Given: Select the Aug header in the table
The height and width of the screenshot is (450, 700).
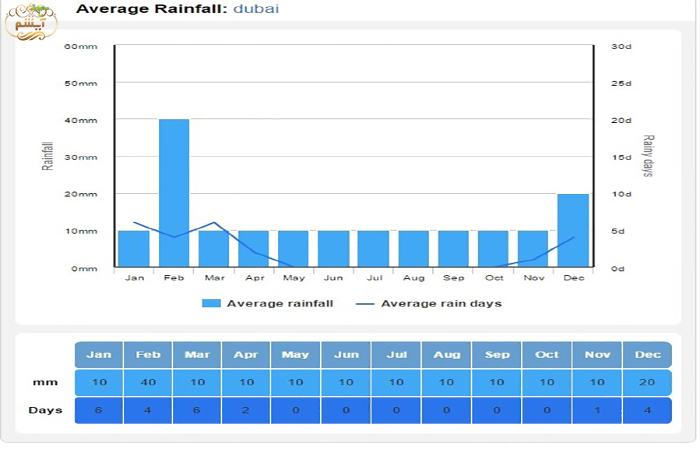Looking at the screenshot, I should tap(446, 355).
